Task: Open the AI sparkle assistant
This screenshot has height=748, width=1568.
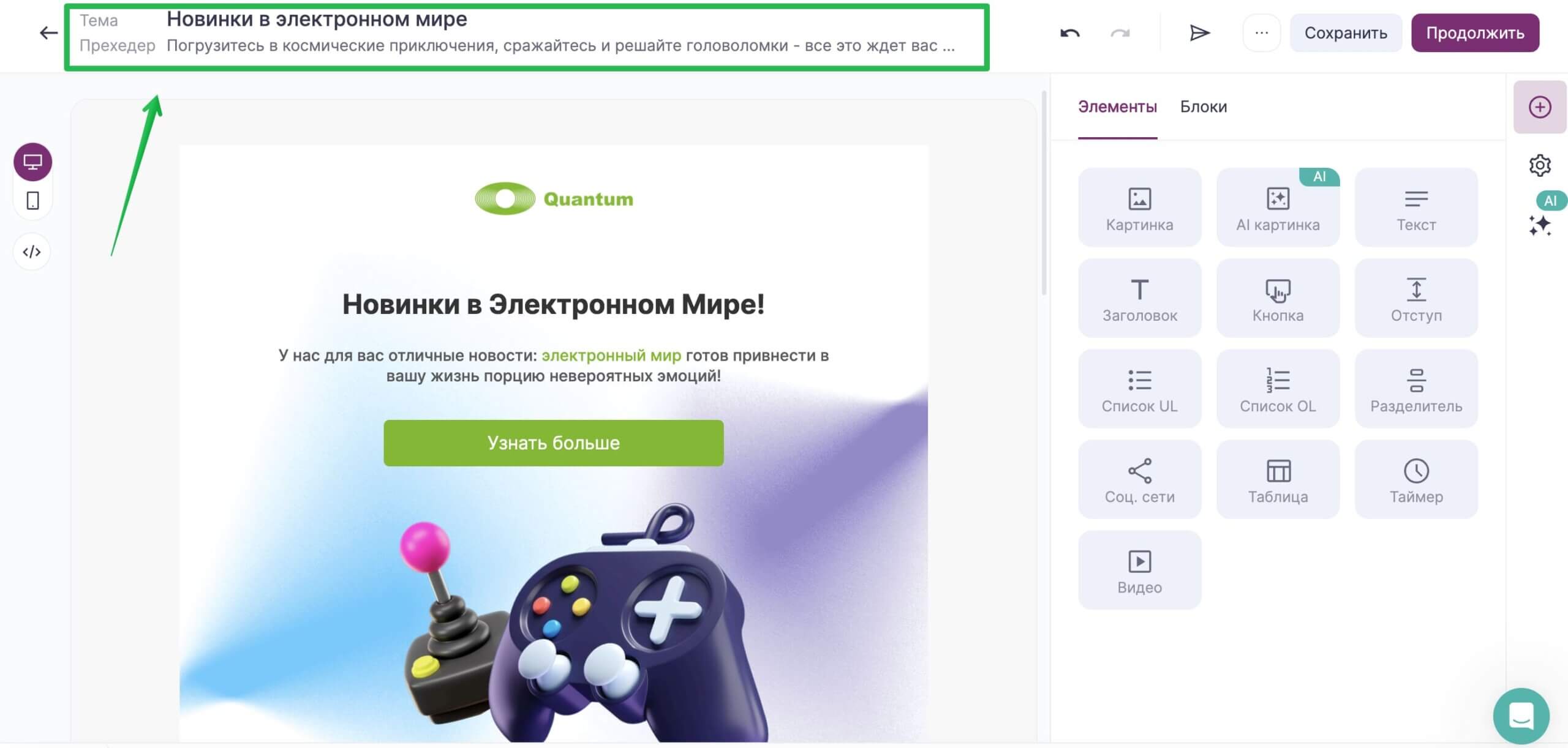Action: [1540, 225]
